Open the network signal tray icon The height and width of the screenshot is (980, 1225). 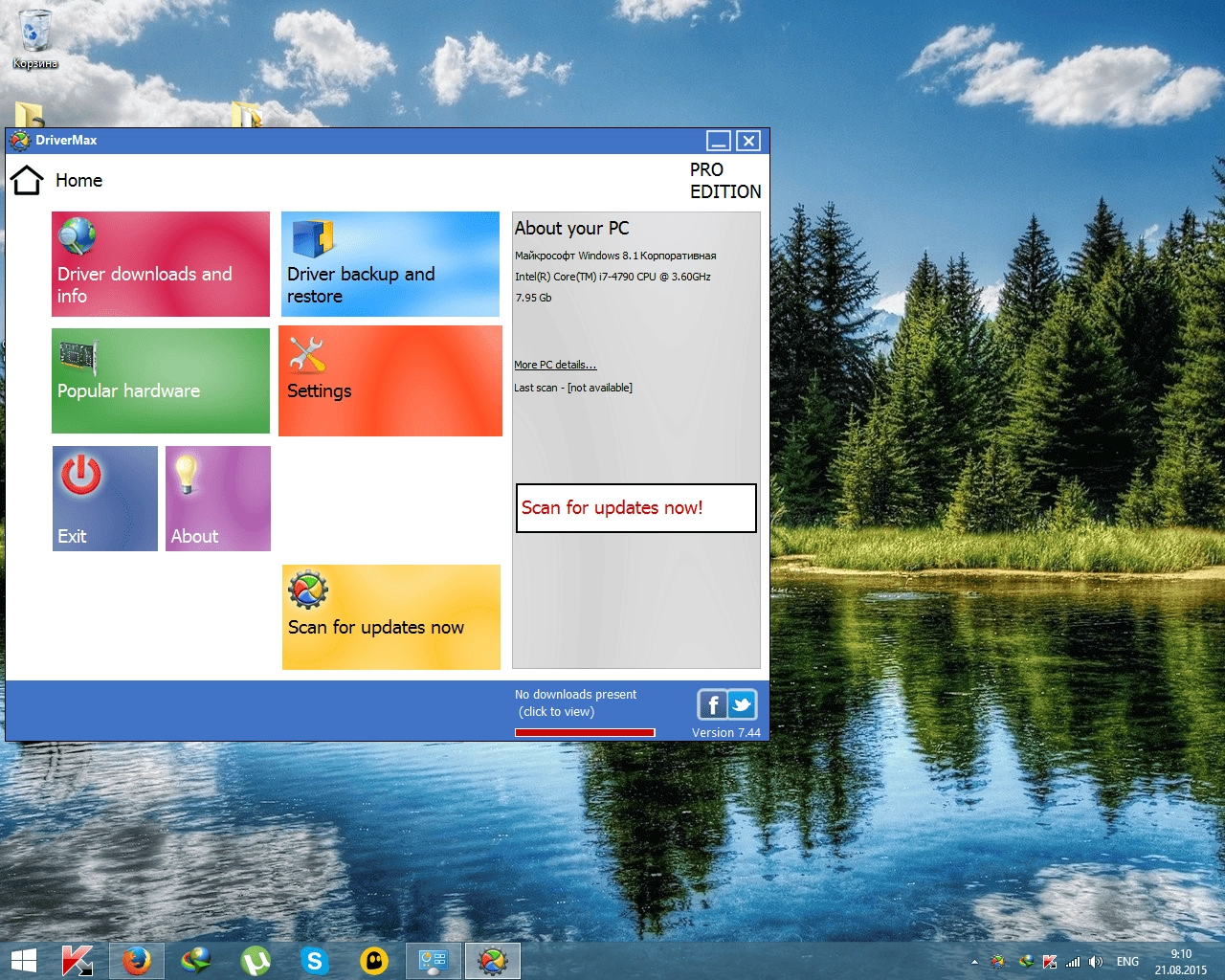coord(1073,962)
